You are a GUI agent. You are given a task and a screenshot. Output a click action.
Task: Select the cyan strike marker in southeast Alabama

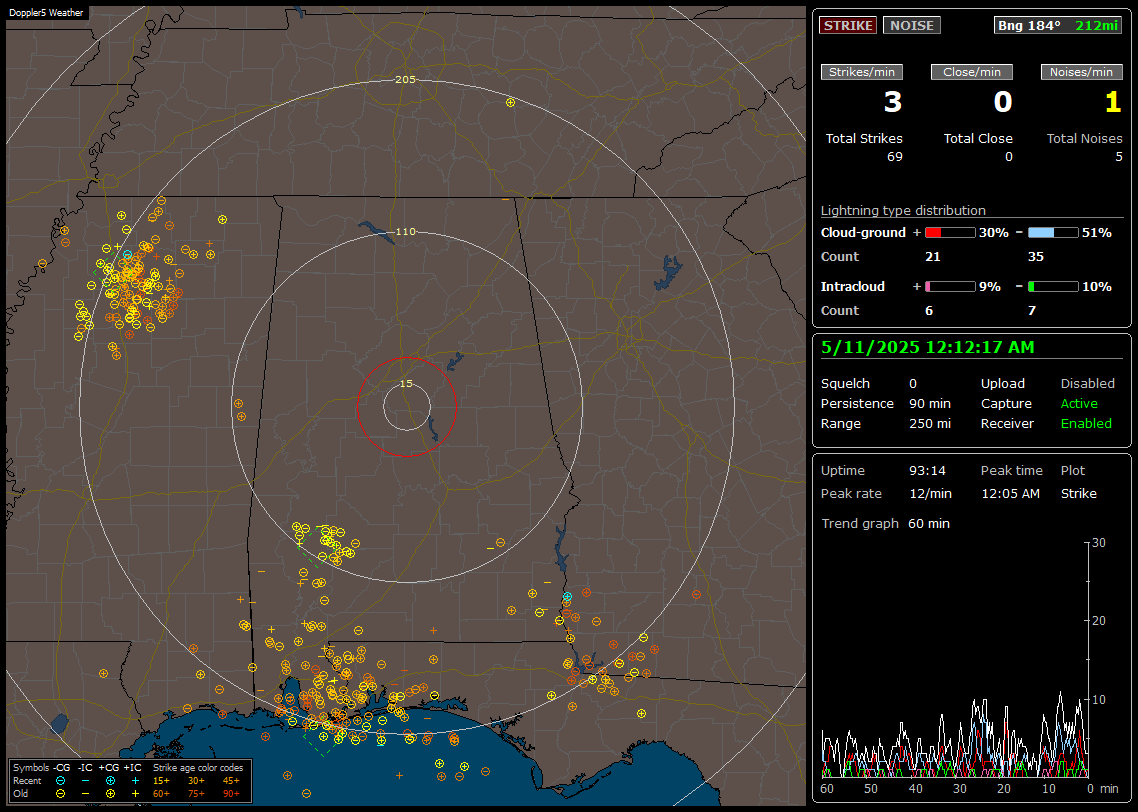click(568, 596)
